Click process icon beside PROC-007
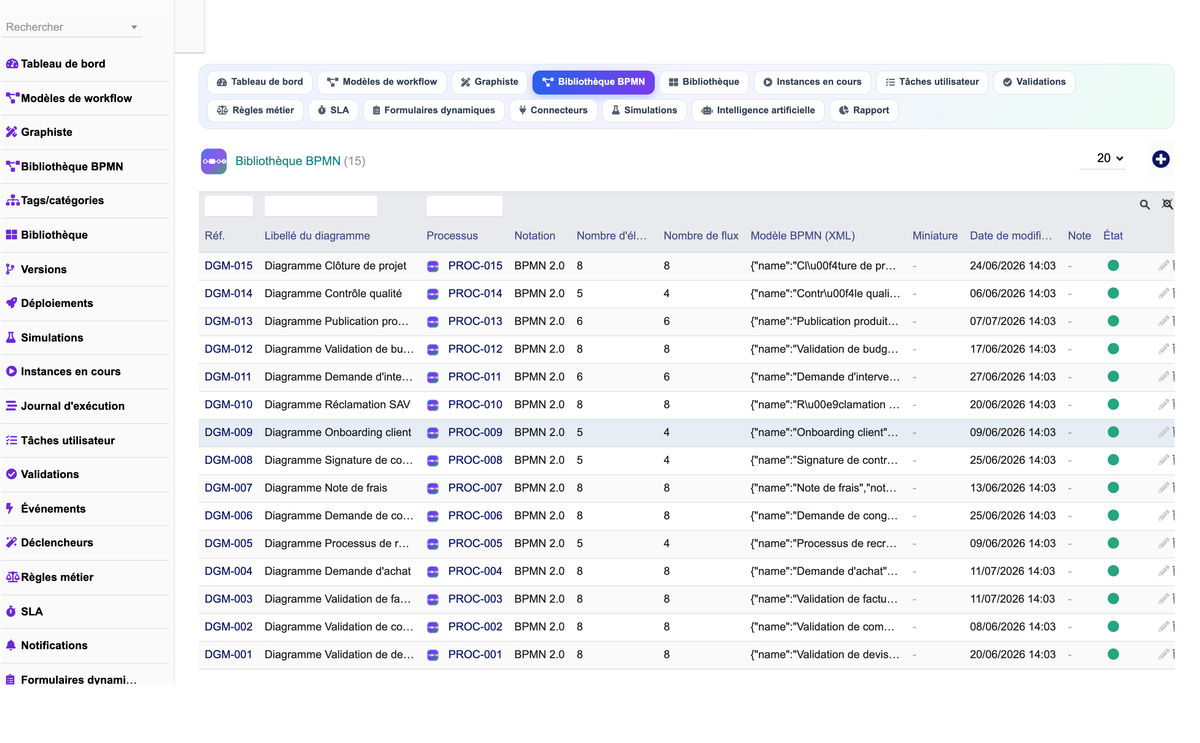 point(433,488)
